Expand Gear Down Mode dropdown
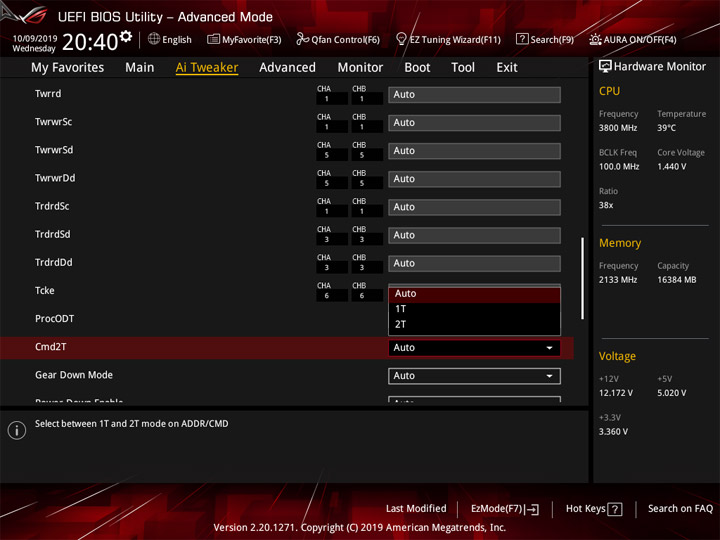720x540 pixels. [x=474, y=376]
